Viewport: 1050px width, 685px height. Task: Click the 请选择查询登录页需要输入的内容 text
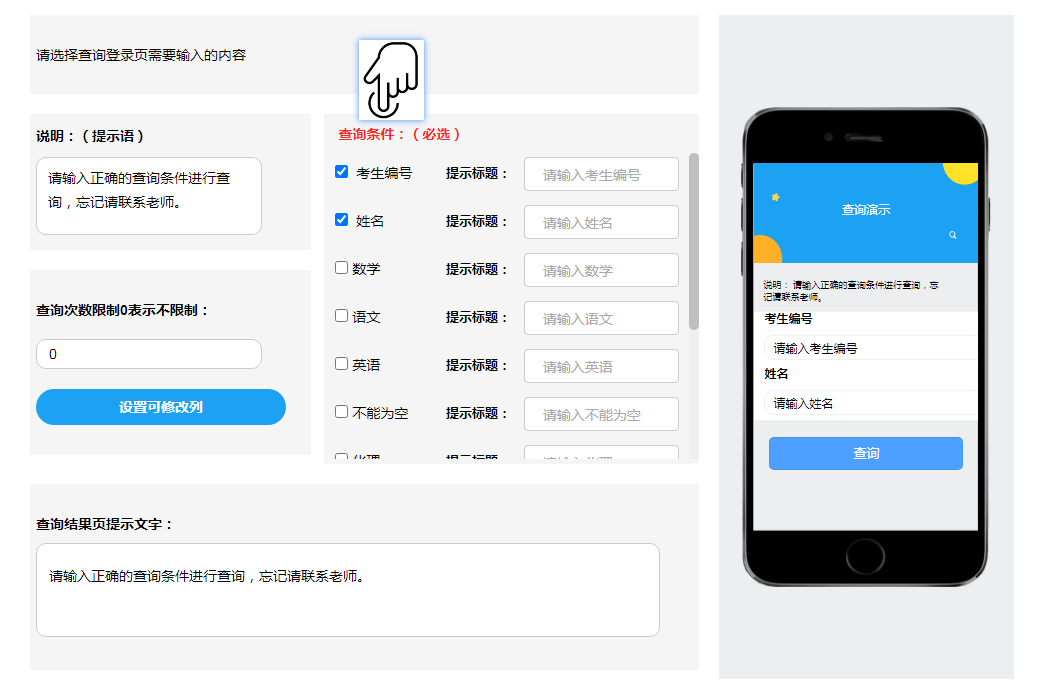(x=141, y=56)
